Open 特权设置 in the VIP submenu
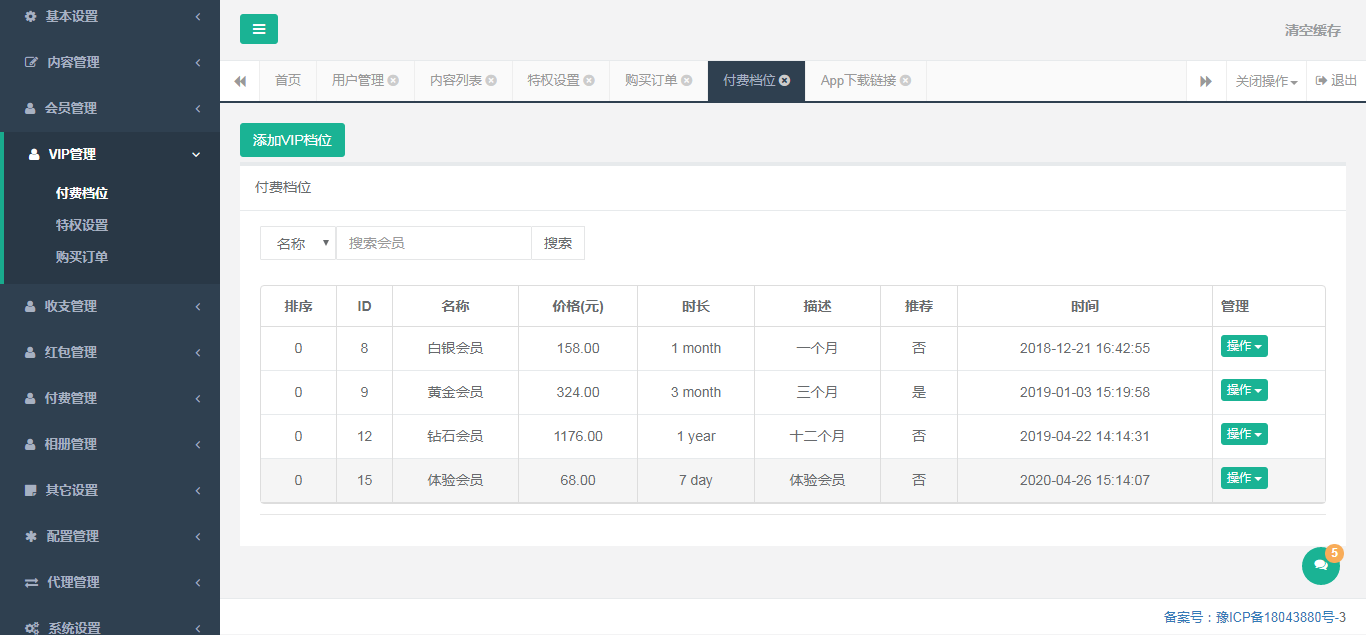The height and width of the screenshot is (635, 1366). [x=82, y=225]
